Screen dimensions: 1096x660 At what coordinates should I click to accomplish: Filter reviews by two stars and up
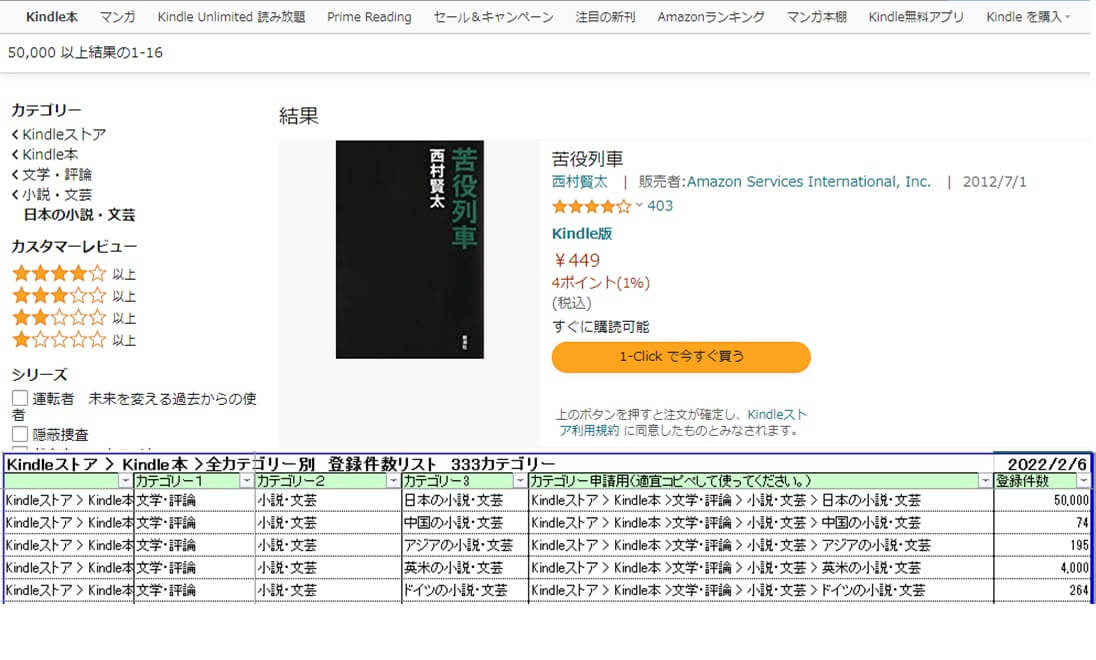click(x=58, y=318)
